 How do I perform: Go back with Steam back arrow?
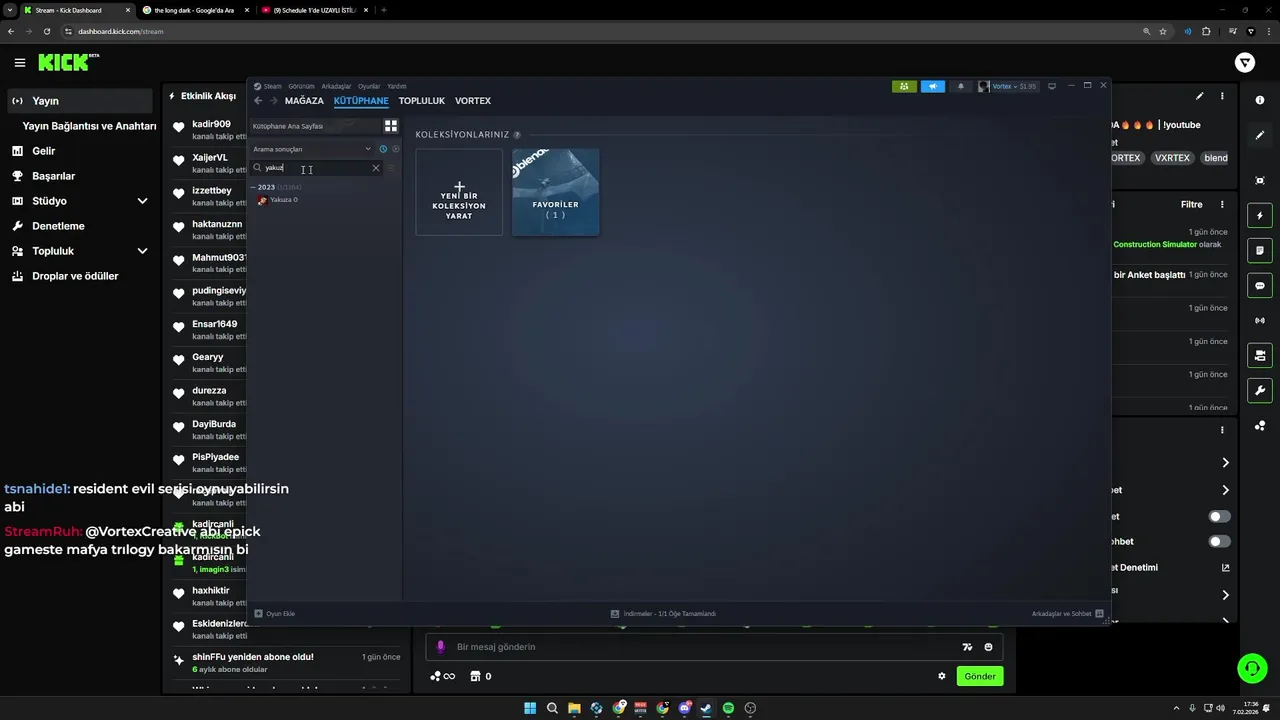[258, 101]
